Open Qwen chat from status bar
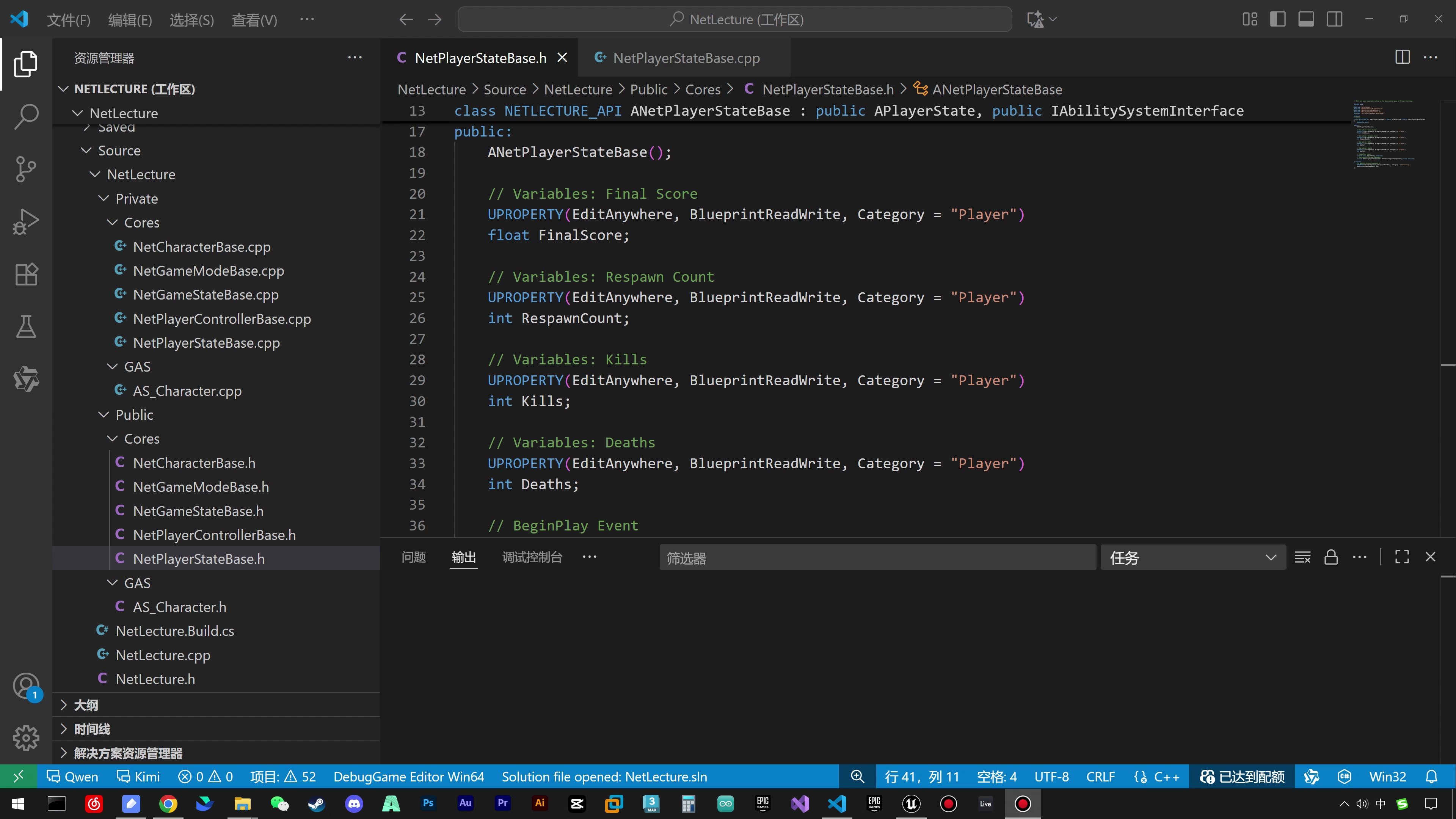The width and height of the screenshot is (1456, 819). (x=72, y=777)
